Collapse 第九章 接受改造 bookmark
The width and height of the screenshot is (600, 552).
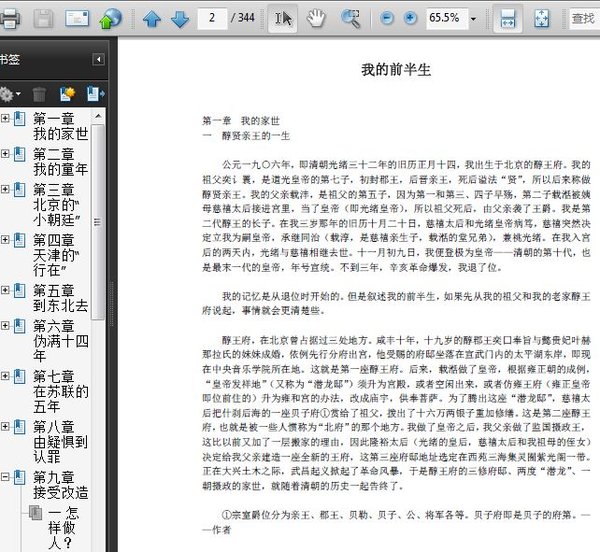pos(5,477)
